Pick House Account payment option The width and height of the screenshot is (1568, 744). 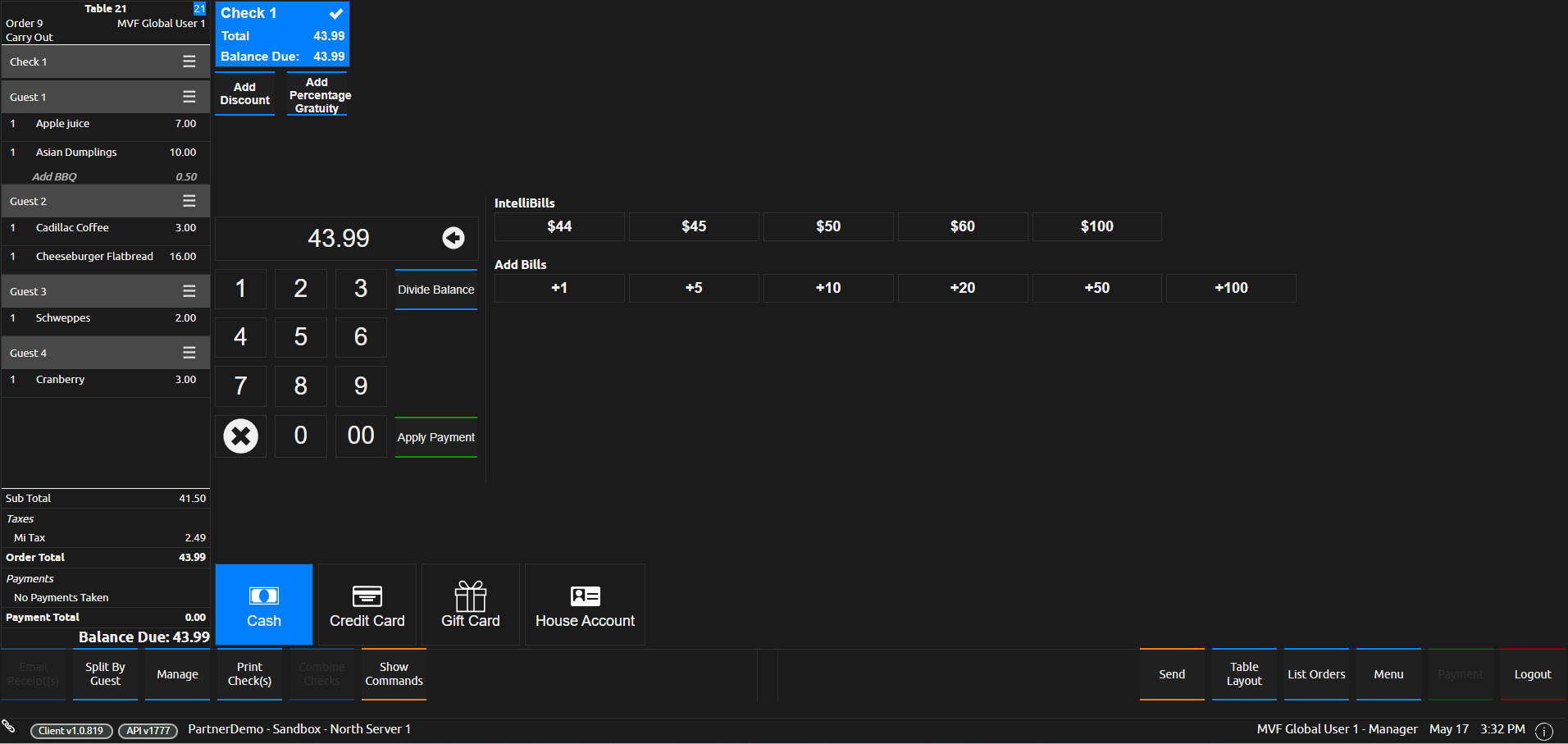pyautogui.click(x=585, y=605)
